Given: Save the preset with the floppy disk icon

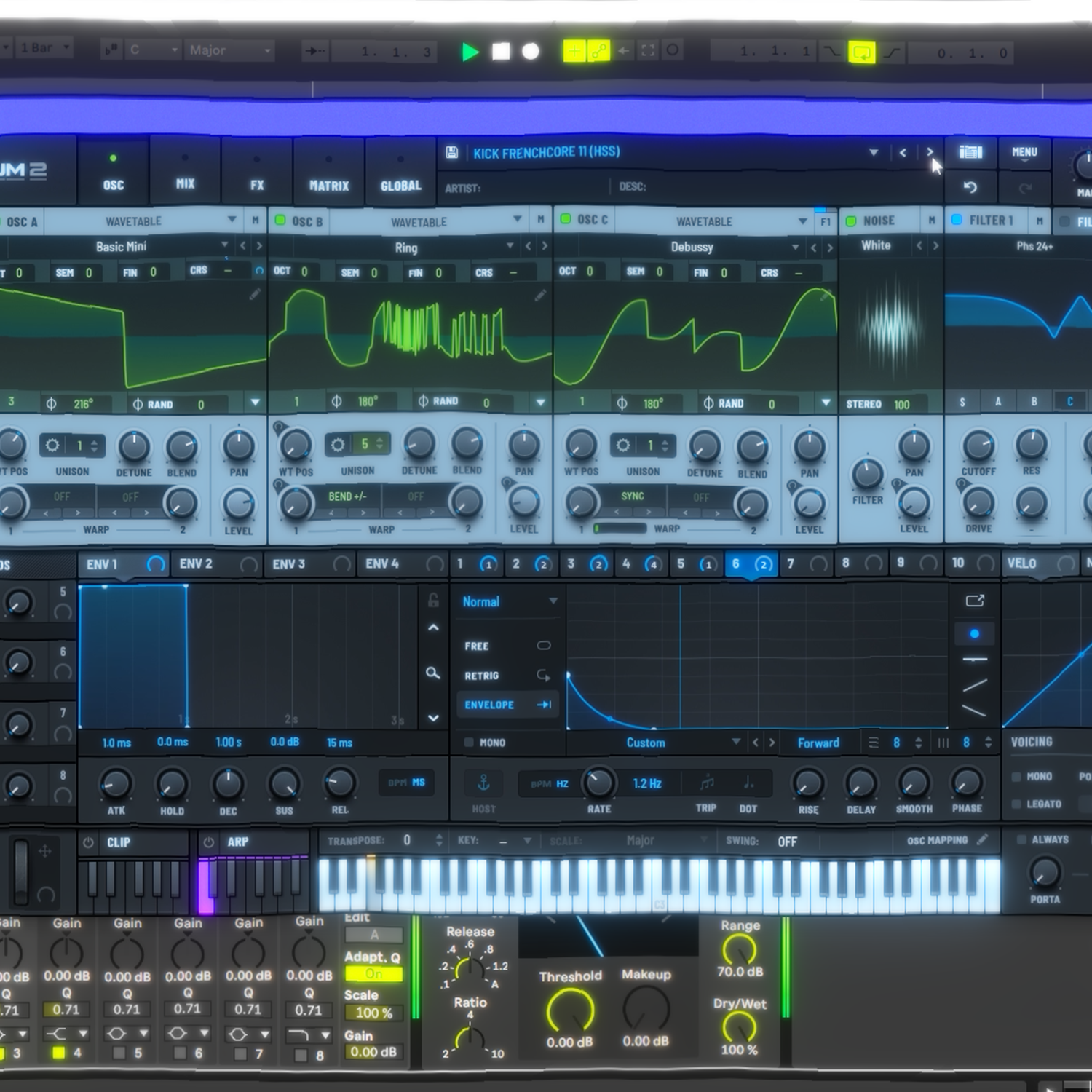Looking at the screenshot, I should [x=452, y=152].
